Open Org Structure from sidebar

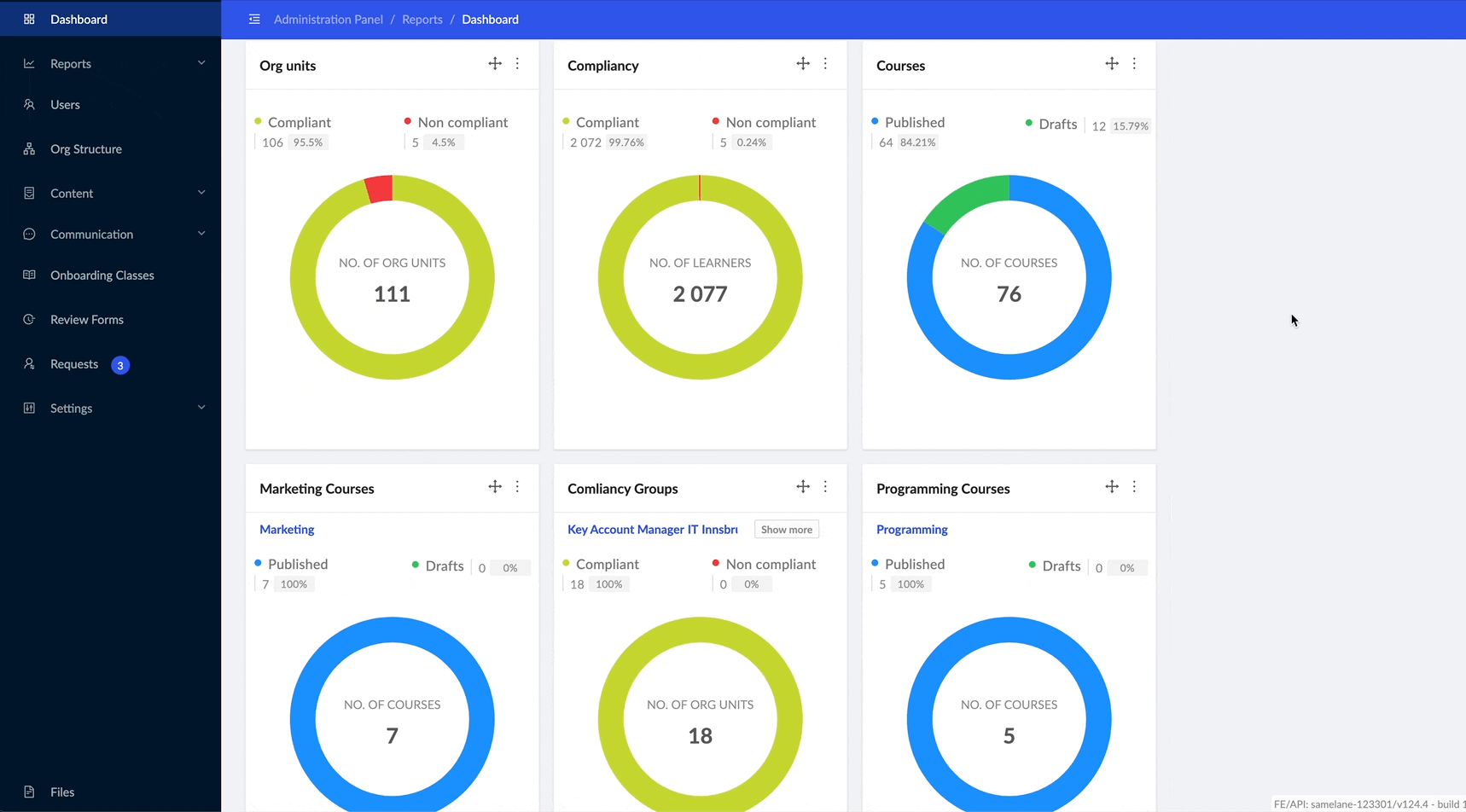point(86,149)
